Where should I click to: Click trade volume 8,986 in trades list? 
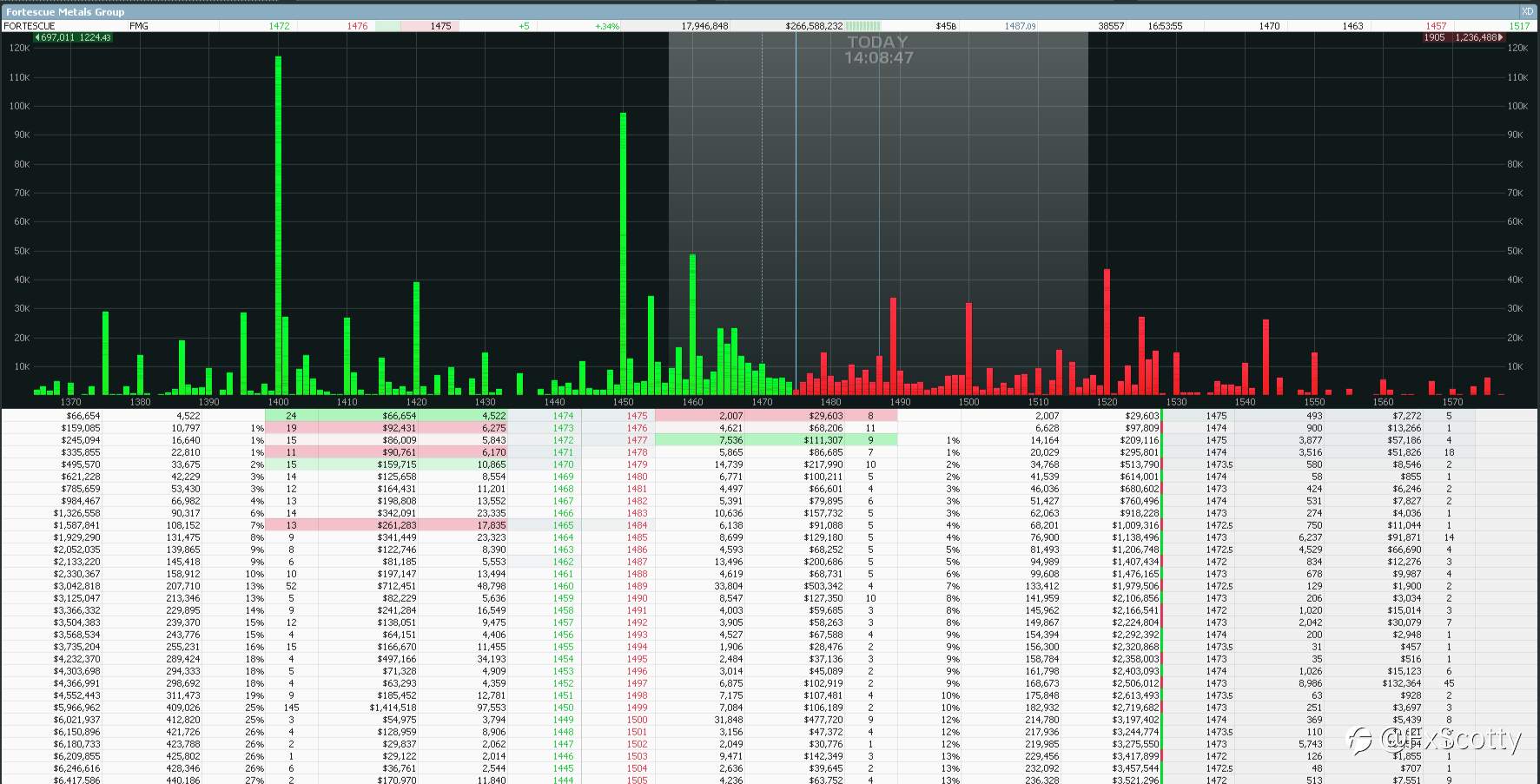click(1309, 683)
